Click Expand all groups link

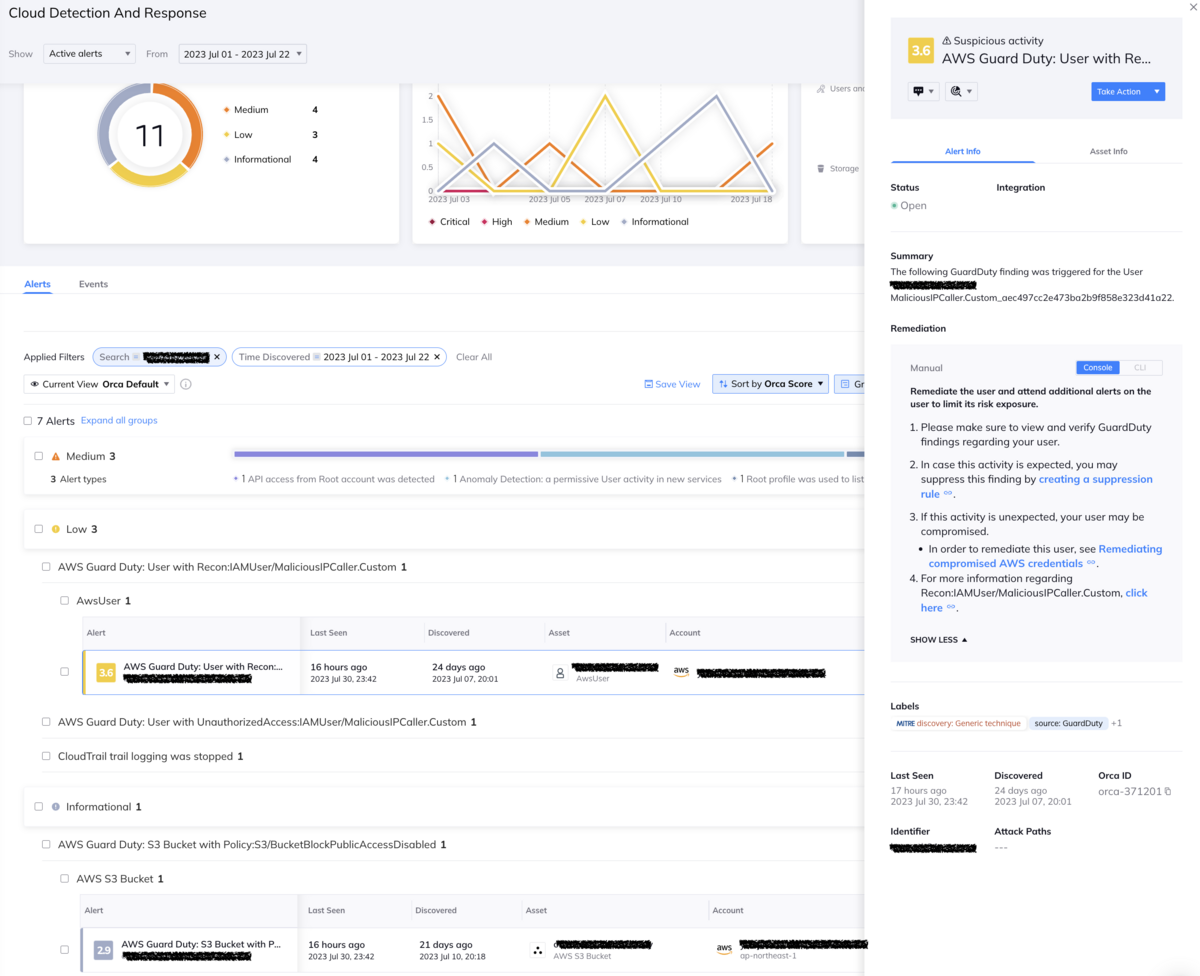coord(119,420)
